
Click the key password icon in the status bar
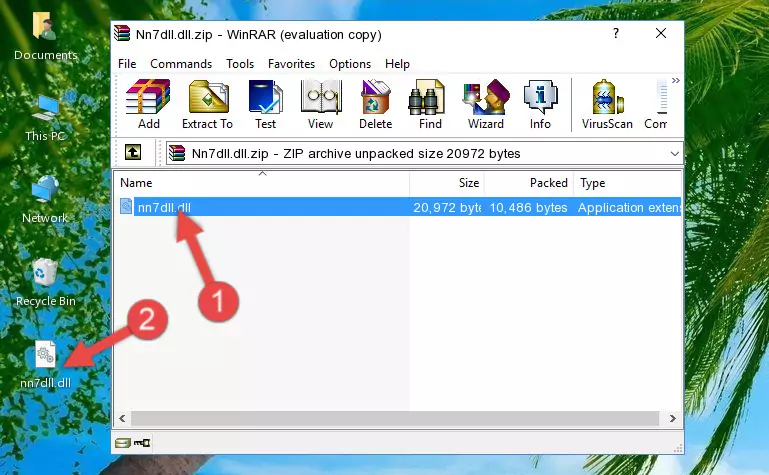point(142,443)
